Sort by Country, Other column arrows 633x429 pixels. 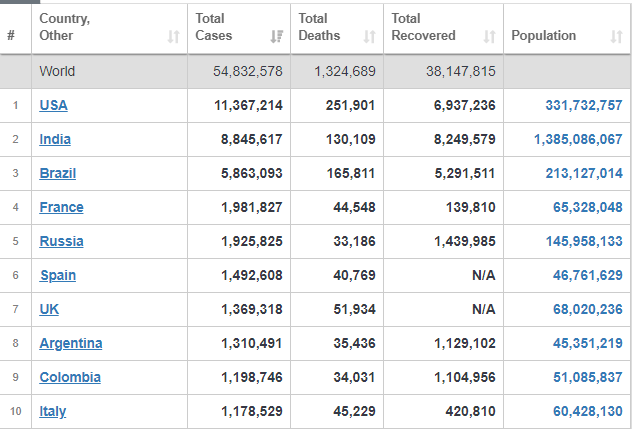pyautogui.click(x=174, y=37)
